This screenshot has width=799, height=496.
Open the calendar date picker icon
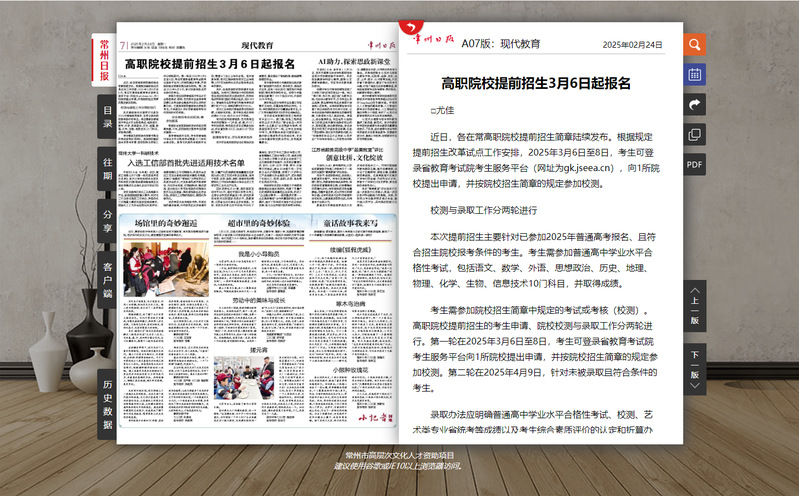tap(694, 74)
